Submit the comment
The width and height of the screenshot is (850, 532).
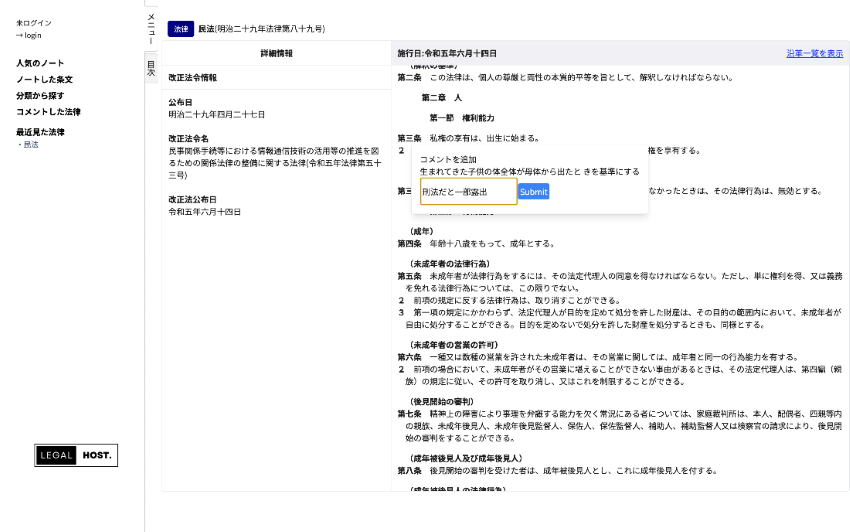(x=534, y=191)
